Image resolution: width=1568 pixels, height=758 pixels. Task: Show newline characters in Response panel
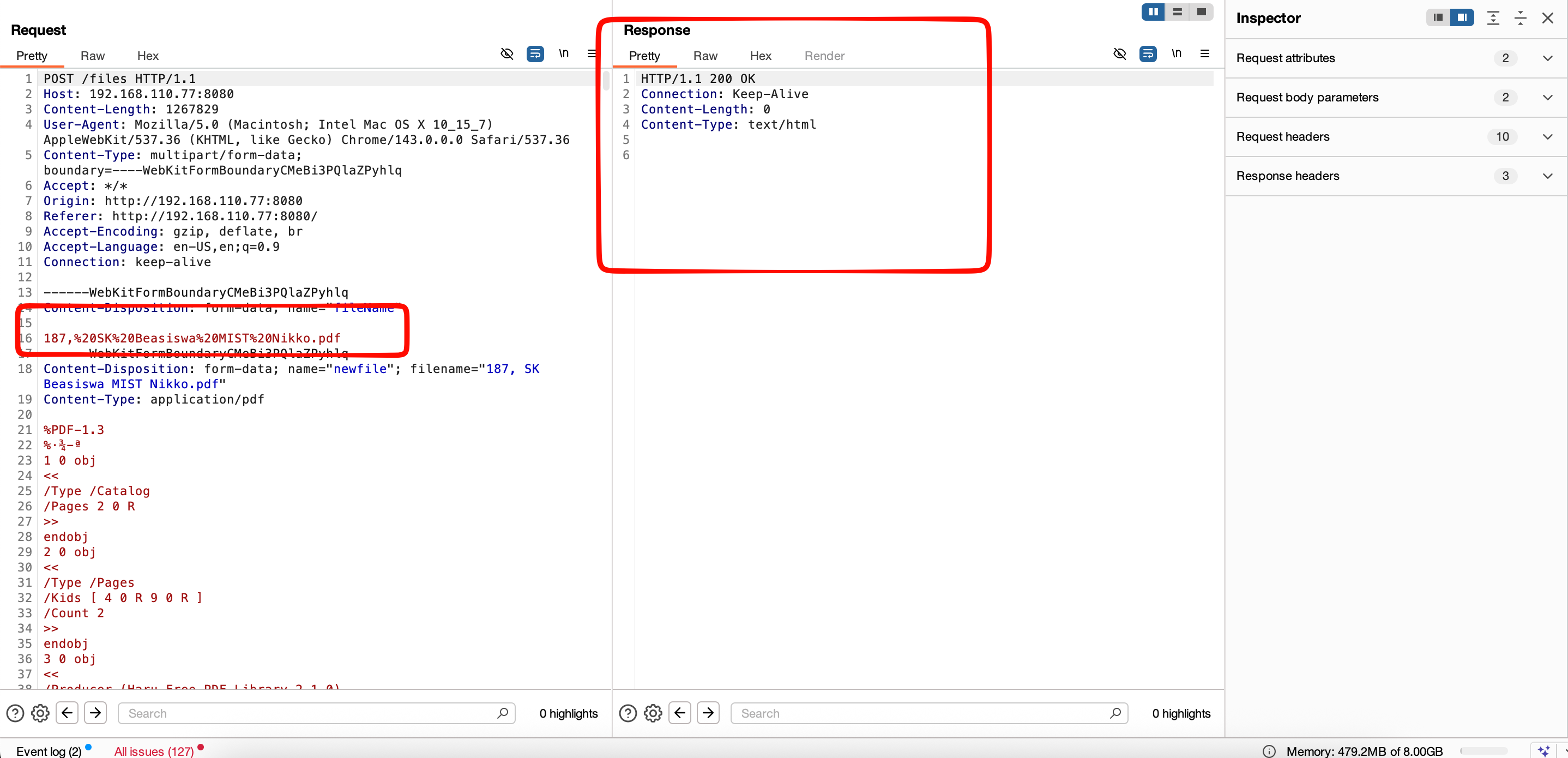(1176, 54)
